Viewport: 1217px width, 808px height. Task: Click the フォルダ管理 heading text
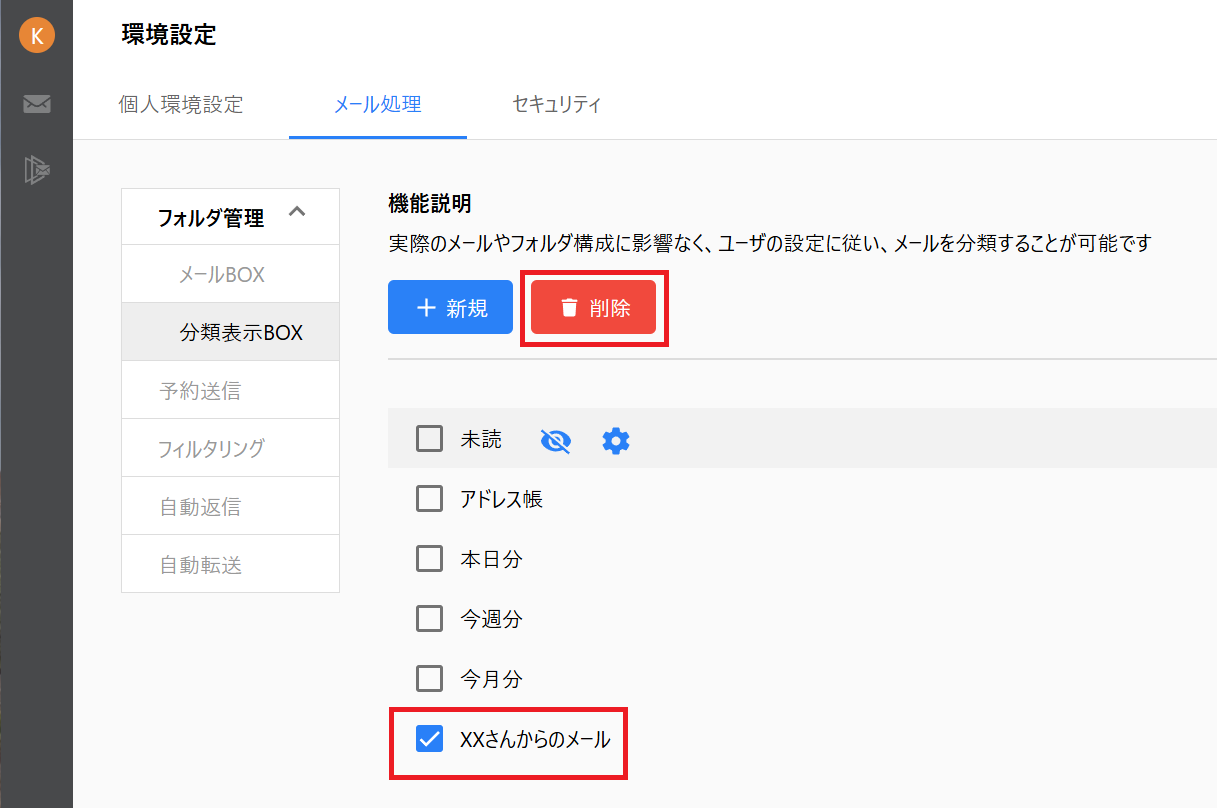pos(211,218)
